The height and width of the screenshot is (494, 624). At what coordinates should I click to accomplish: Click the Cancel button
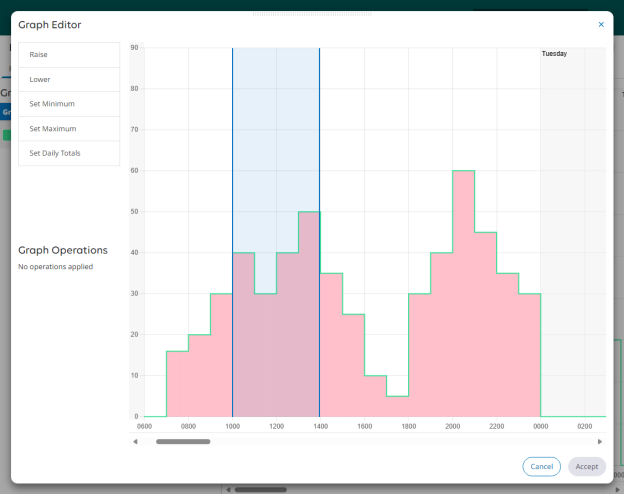(541, 467)
